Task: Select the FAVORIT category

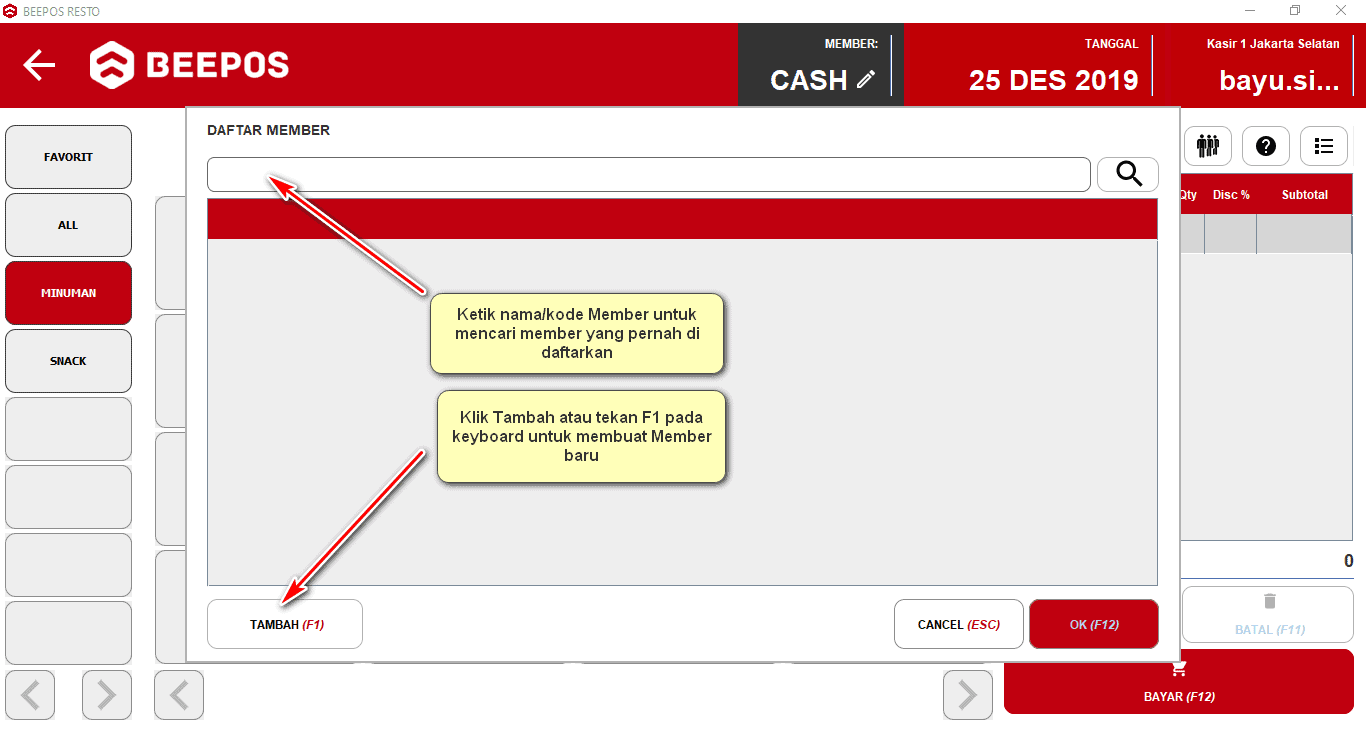Action: [68, 157]
